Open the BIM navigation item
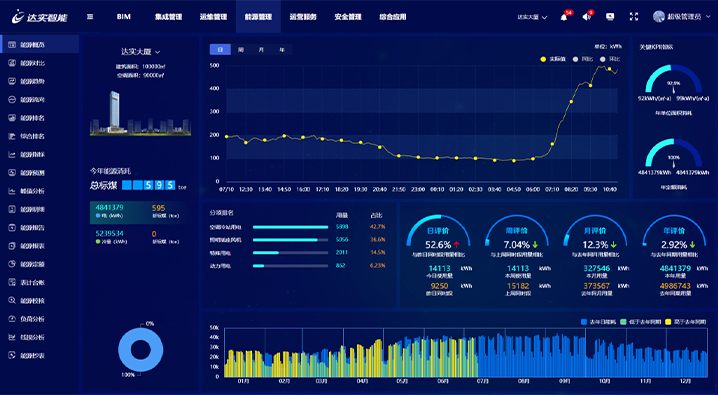The width and height of the screenshot is (718, 395). 124,17
